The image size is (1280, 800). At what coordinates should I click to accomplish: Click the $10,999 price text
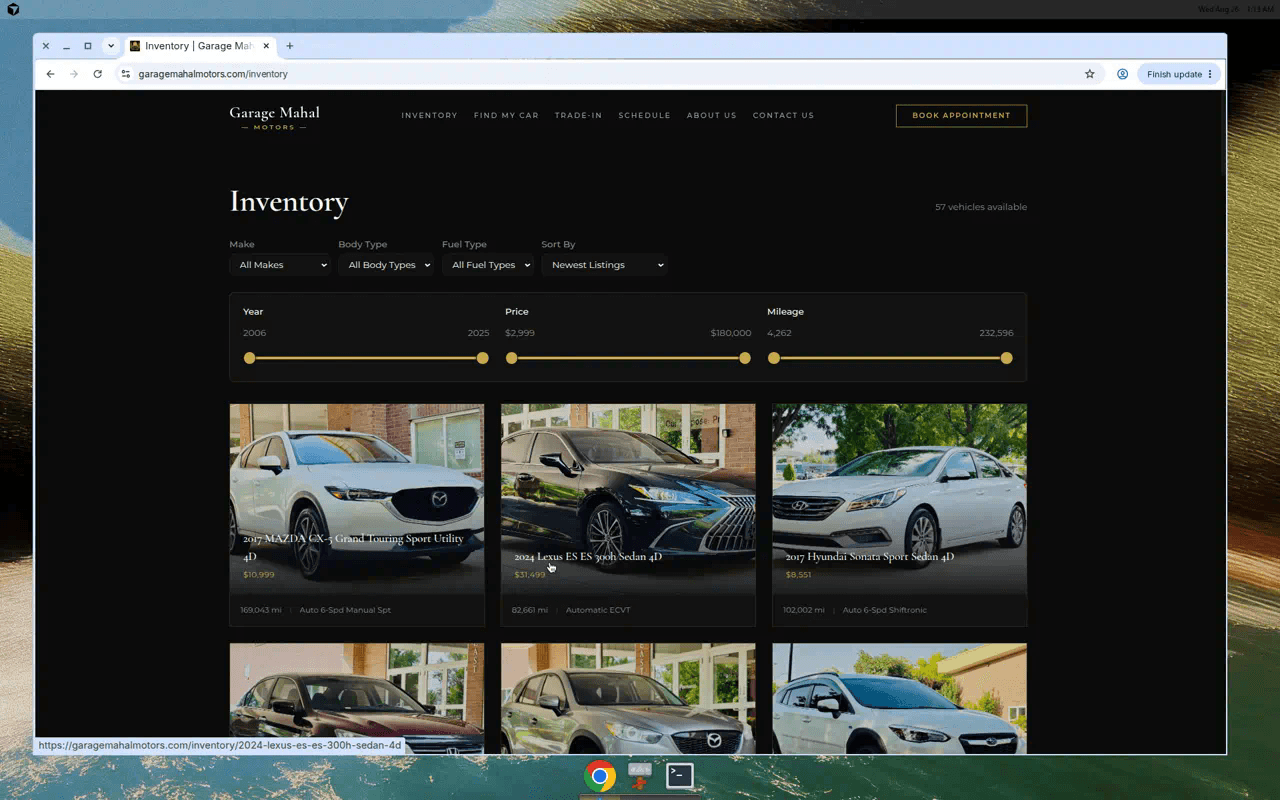[259, 575]
